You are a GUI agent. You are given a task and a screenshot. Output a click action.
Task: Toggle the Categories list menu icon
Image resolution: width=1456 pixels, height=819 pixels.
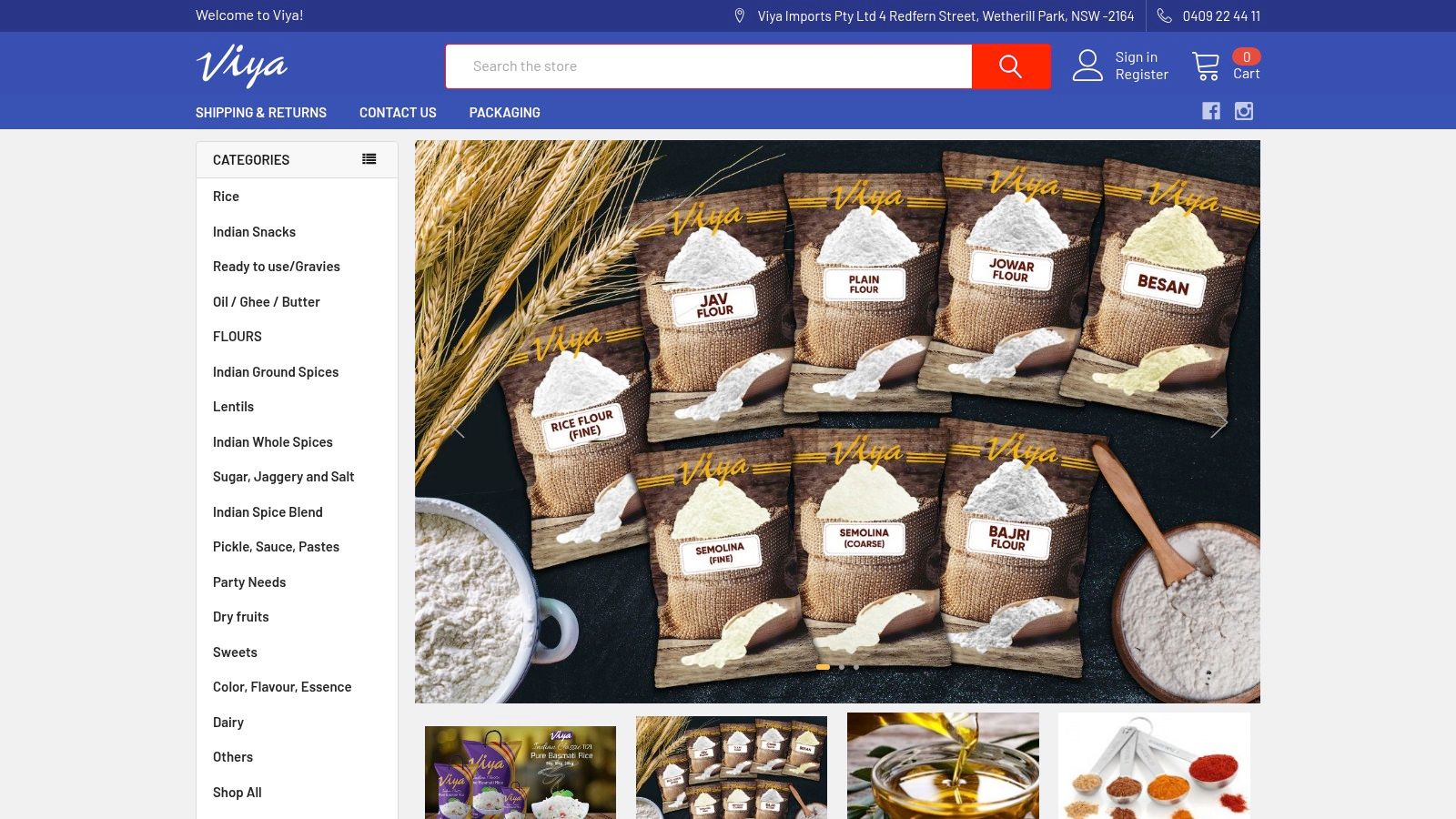pyautogui.click(x=369, y=159)
